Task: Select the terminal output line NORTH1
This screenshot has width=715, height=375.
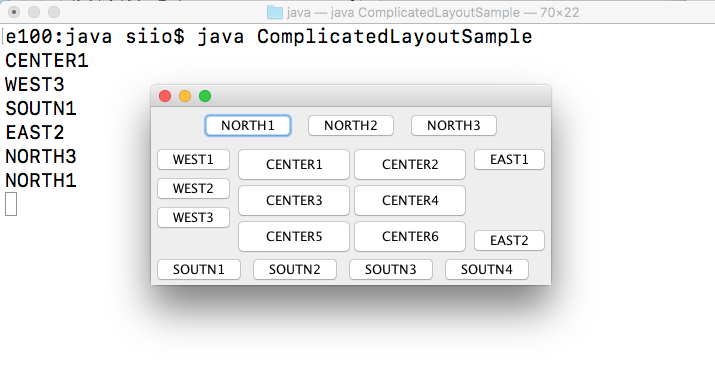Action: click(41, 181)
